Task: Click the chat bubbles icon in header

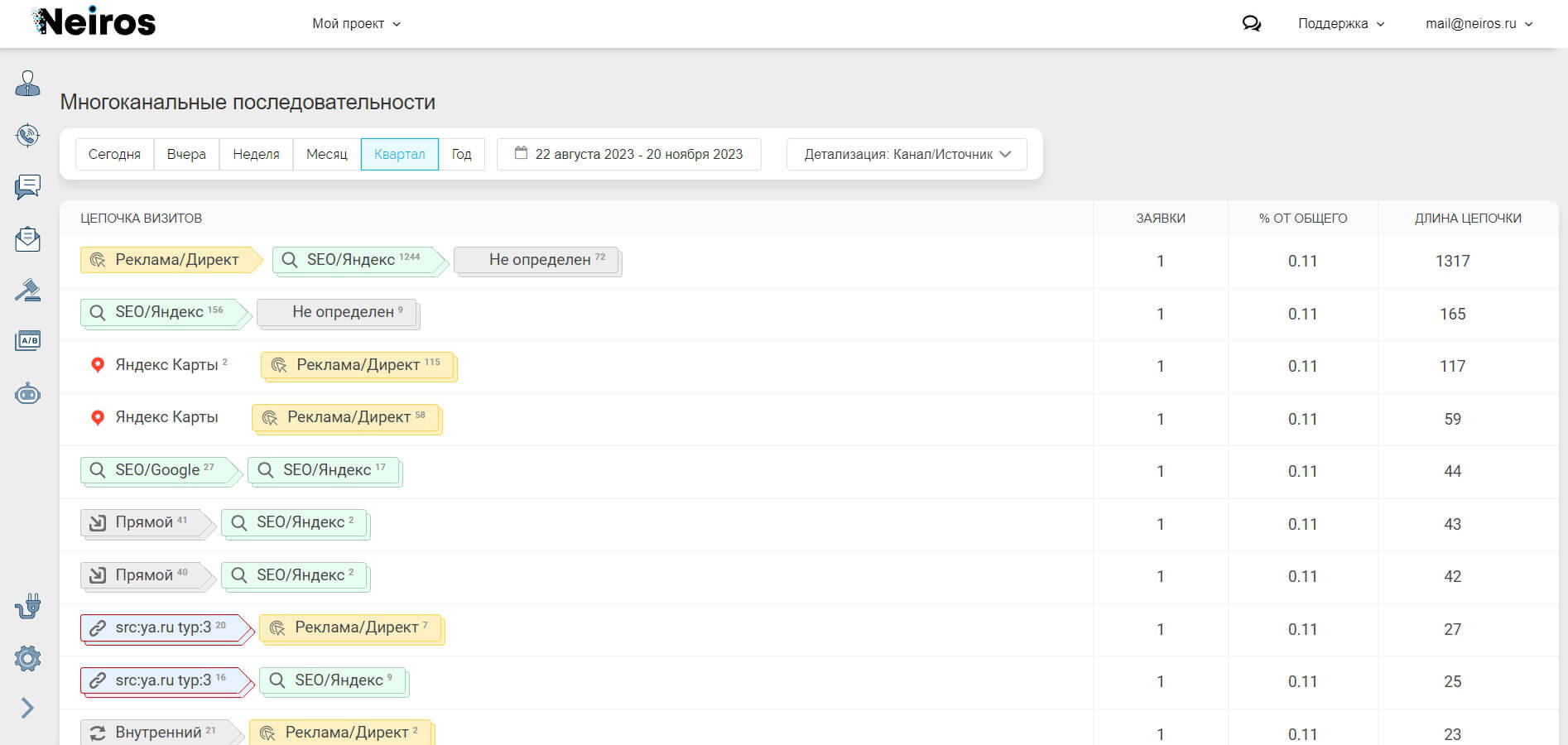Action: 1252,24
